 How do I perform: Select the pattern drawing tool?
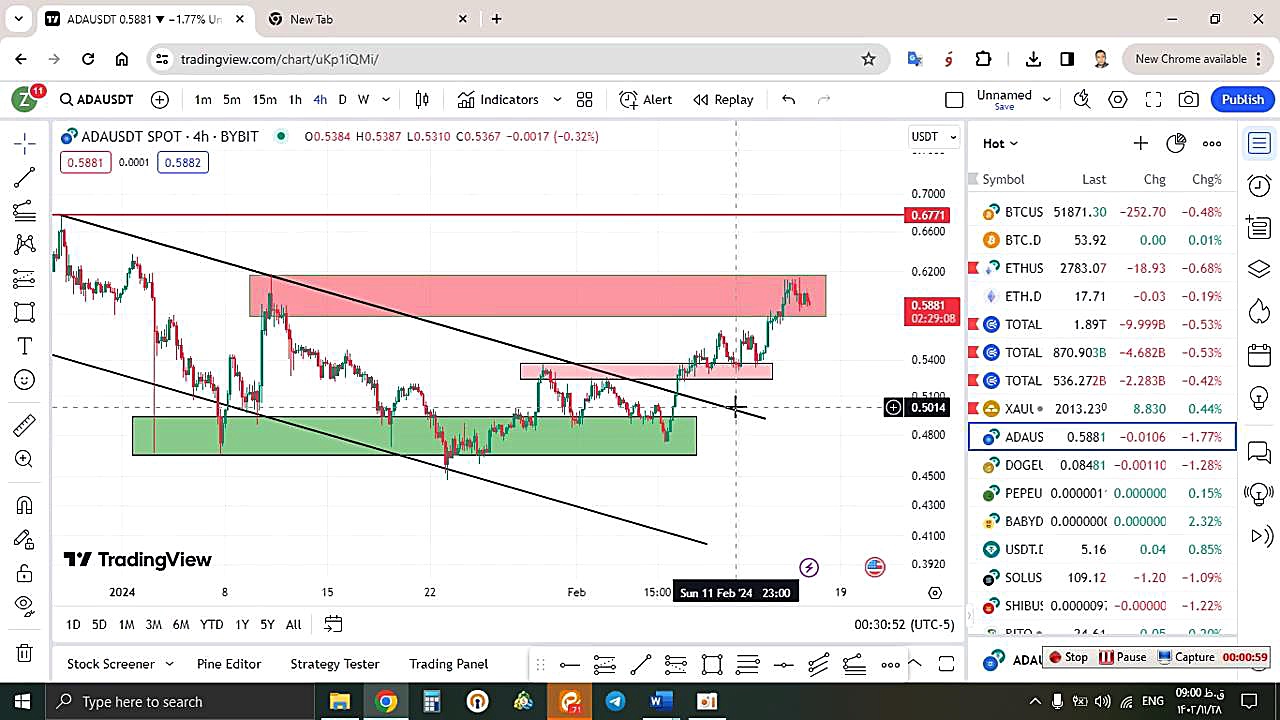(x=25, y=244)
